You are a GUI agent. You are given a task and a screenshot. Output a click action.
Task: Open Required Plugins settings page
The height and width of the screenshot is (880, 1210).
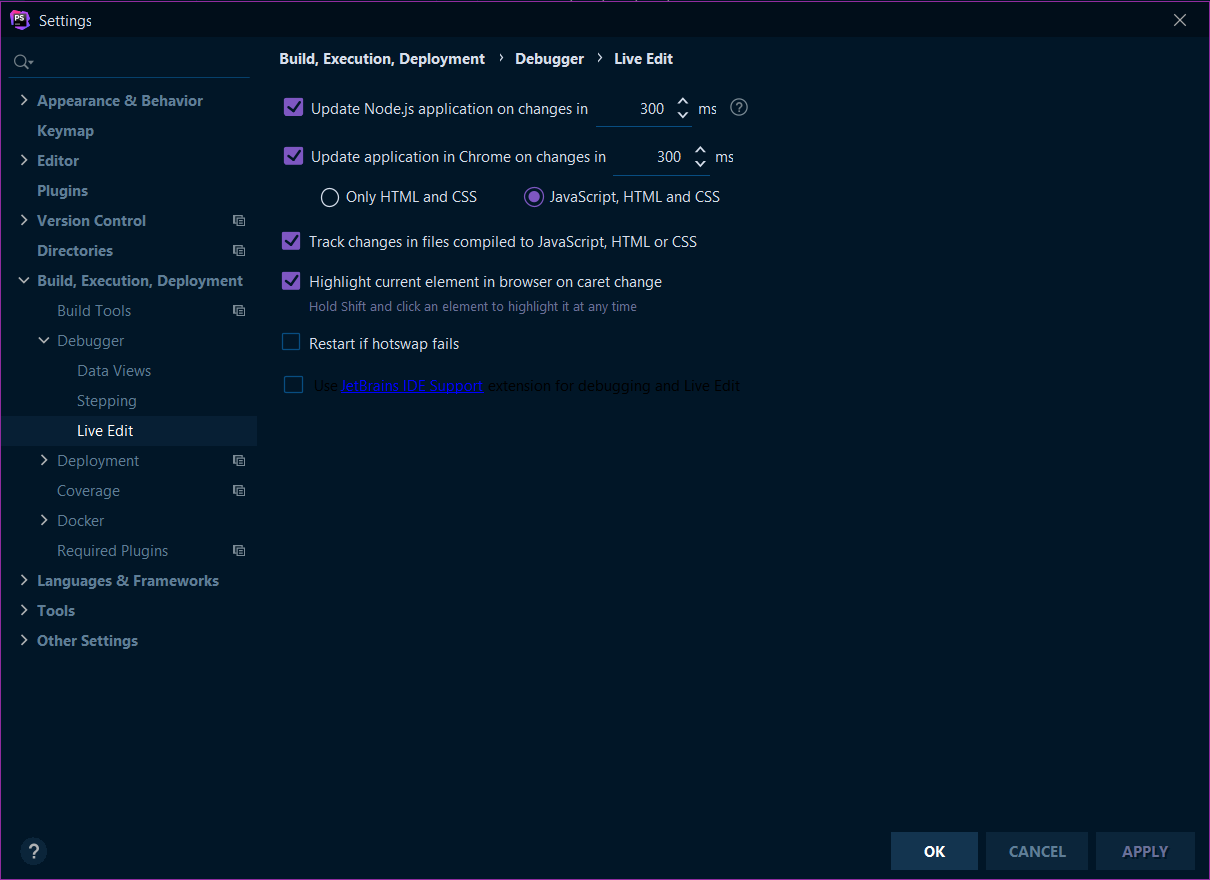point(112,551)
